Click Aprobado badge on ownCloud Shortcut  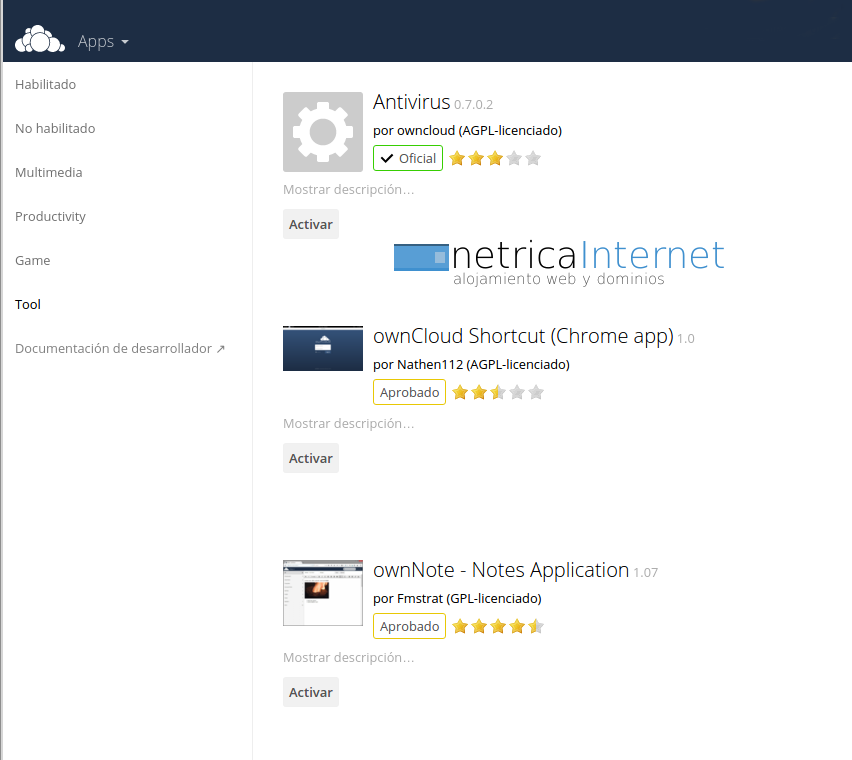tap(409, 392)
